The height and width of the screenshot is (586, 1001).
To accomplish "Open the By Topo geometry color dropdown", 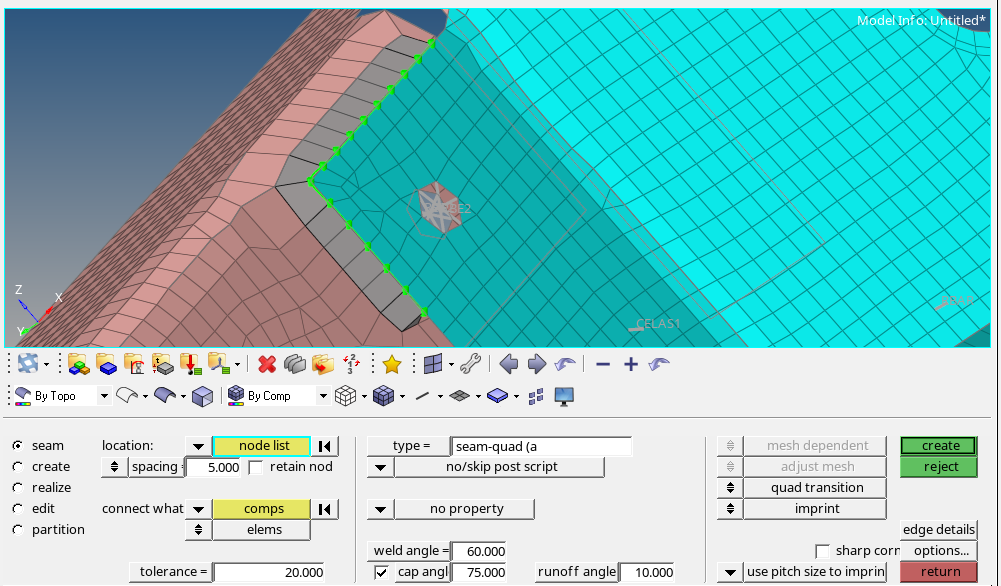I will coord(104,396).
